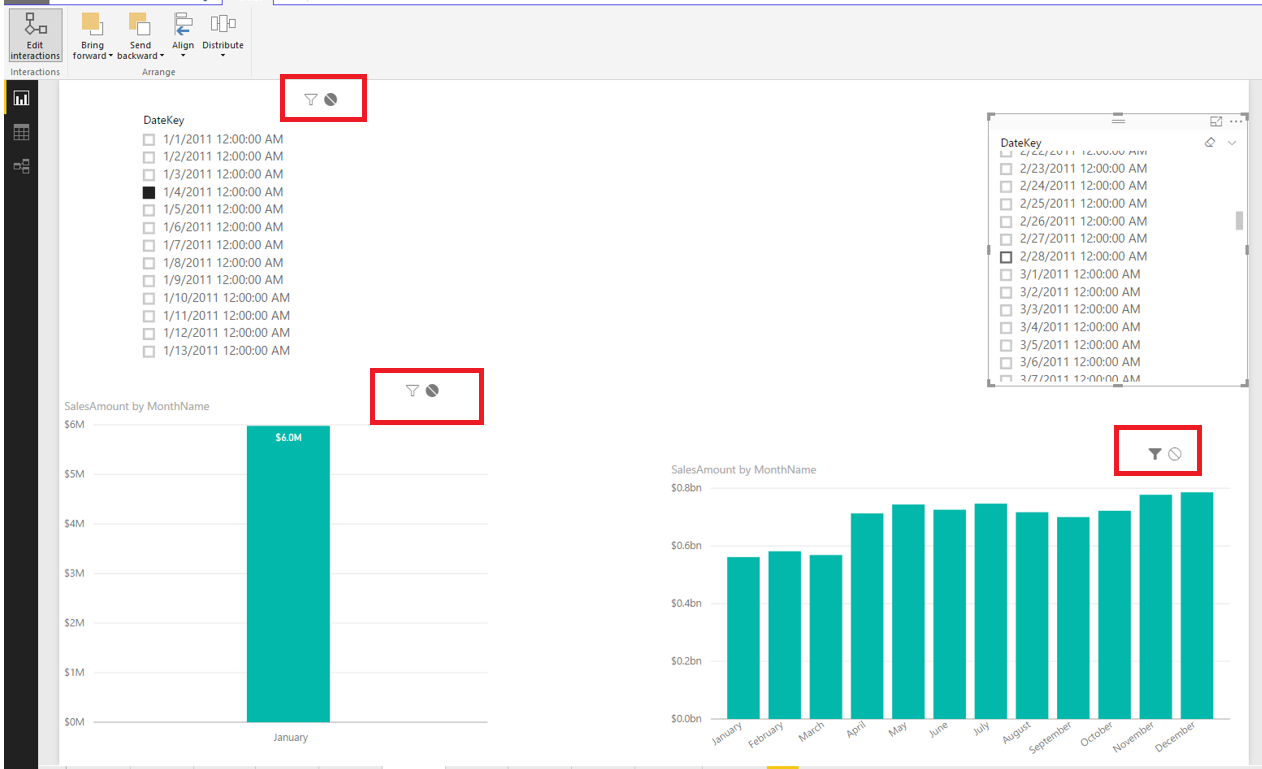Image resolution: width=1262 pixels, height=769 pixels.
Task: Click none icon above left DateKey slicer
Action: 331,99
